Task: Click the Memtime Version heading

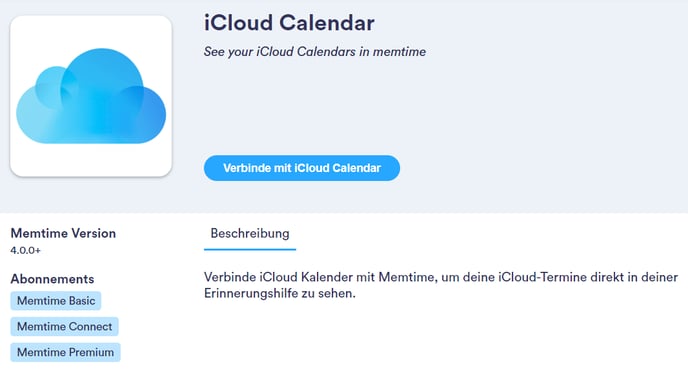Action: tap(63, 233)
